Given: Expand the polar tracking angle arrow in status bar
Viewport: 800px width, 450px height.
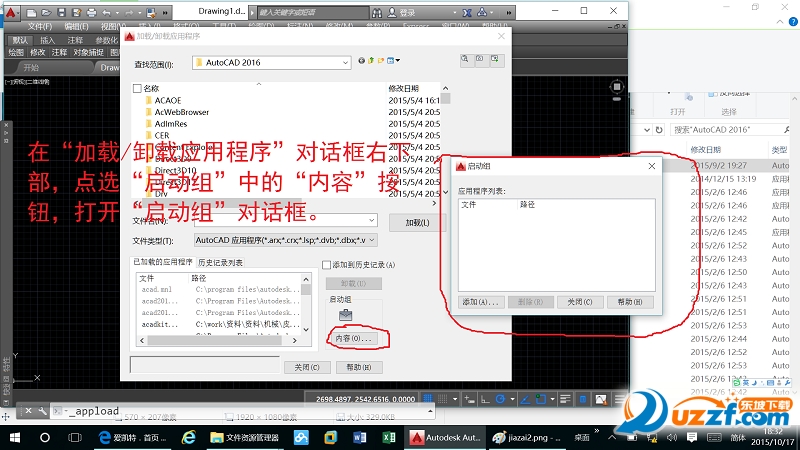Looking at the screenshot, I should (512, 399).
